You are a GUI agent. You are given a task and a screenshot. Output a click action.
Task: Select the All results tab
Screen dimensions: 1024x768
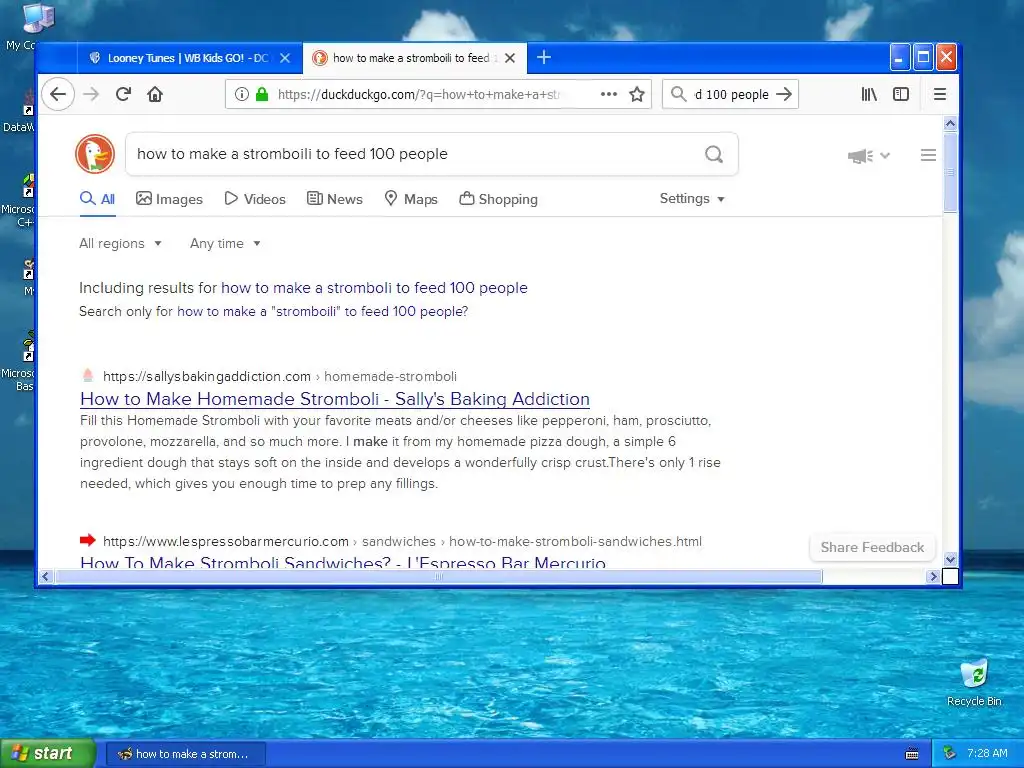[97, 199]
